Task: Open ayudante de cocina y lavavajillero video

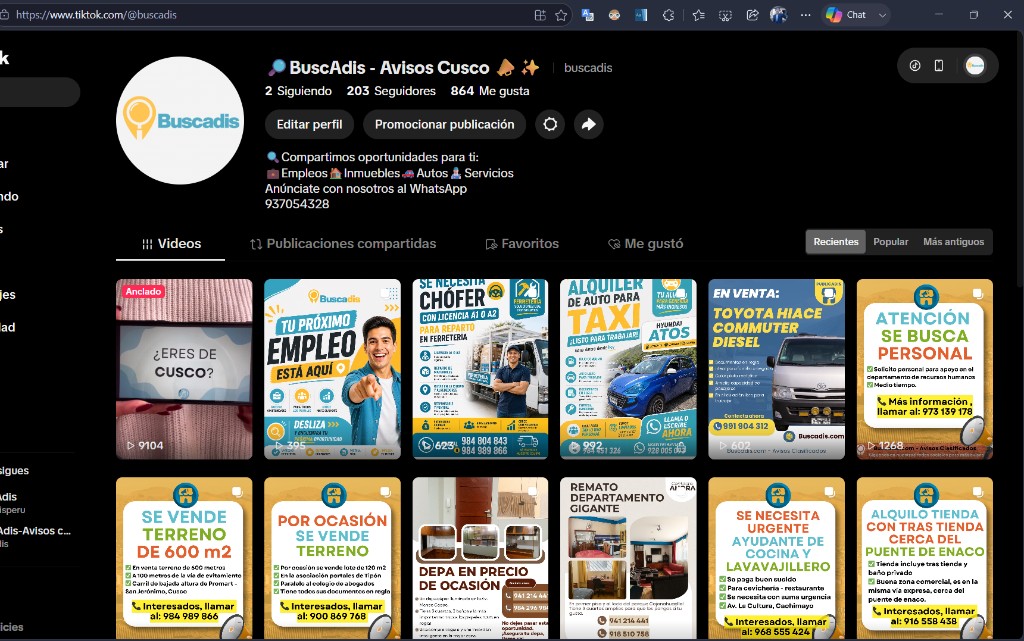Action: coord(776,559)
